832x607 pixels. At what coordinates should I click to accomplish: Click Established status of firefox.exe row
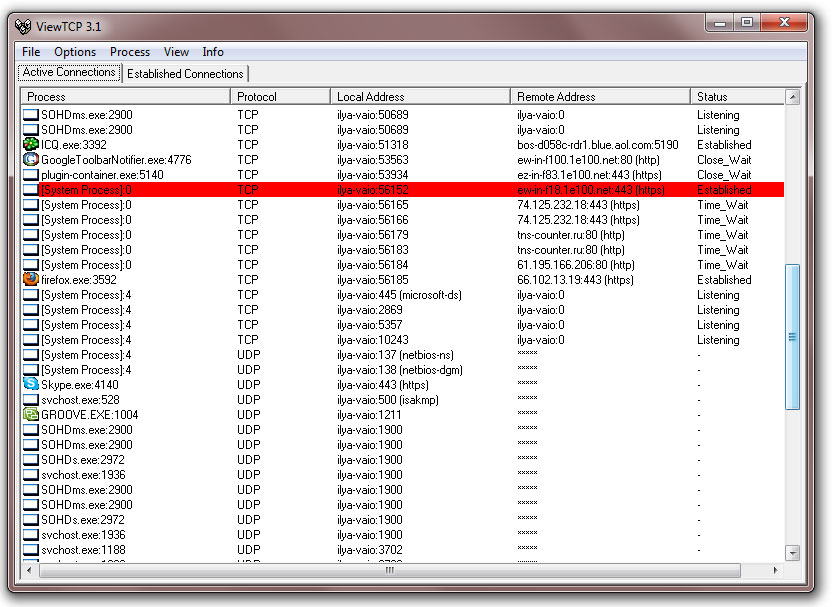tap(724, 280)
